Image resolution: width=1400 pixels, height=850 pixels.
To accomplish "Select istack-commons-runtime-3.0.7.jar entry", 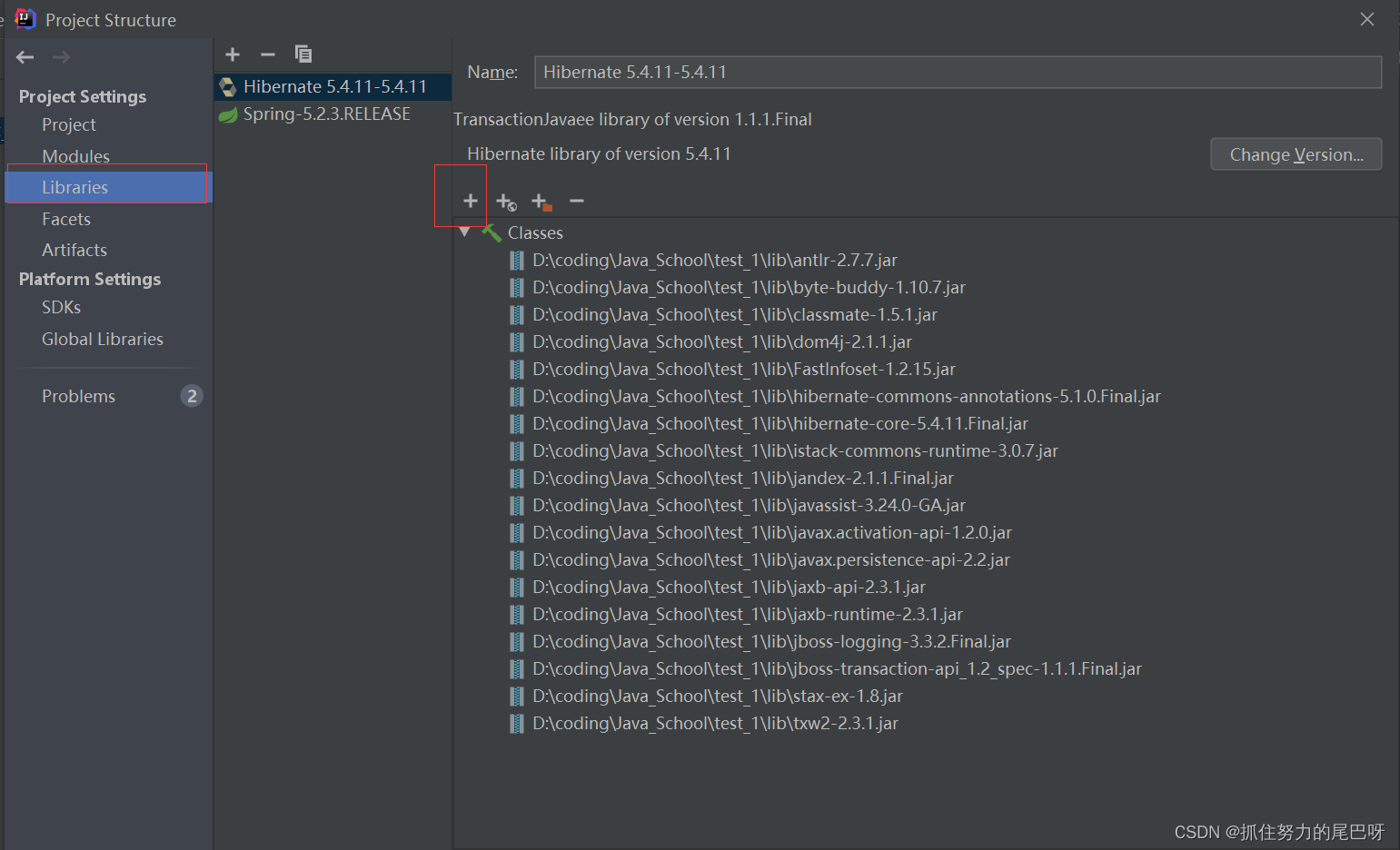I will point(795,451).
